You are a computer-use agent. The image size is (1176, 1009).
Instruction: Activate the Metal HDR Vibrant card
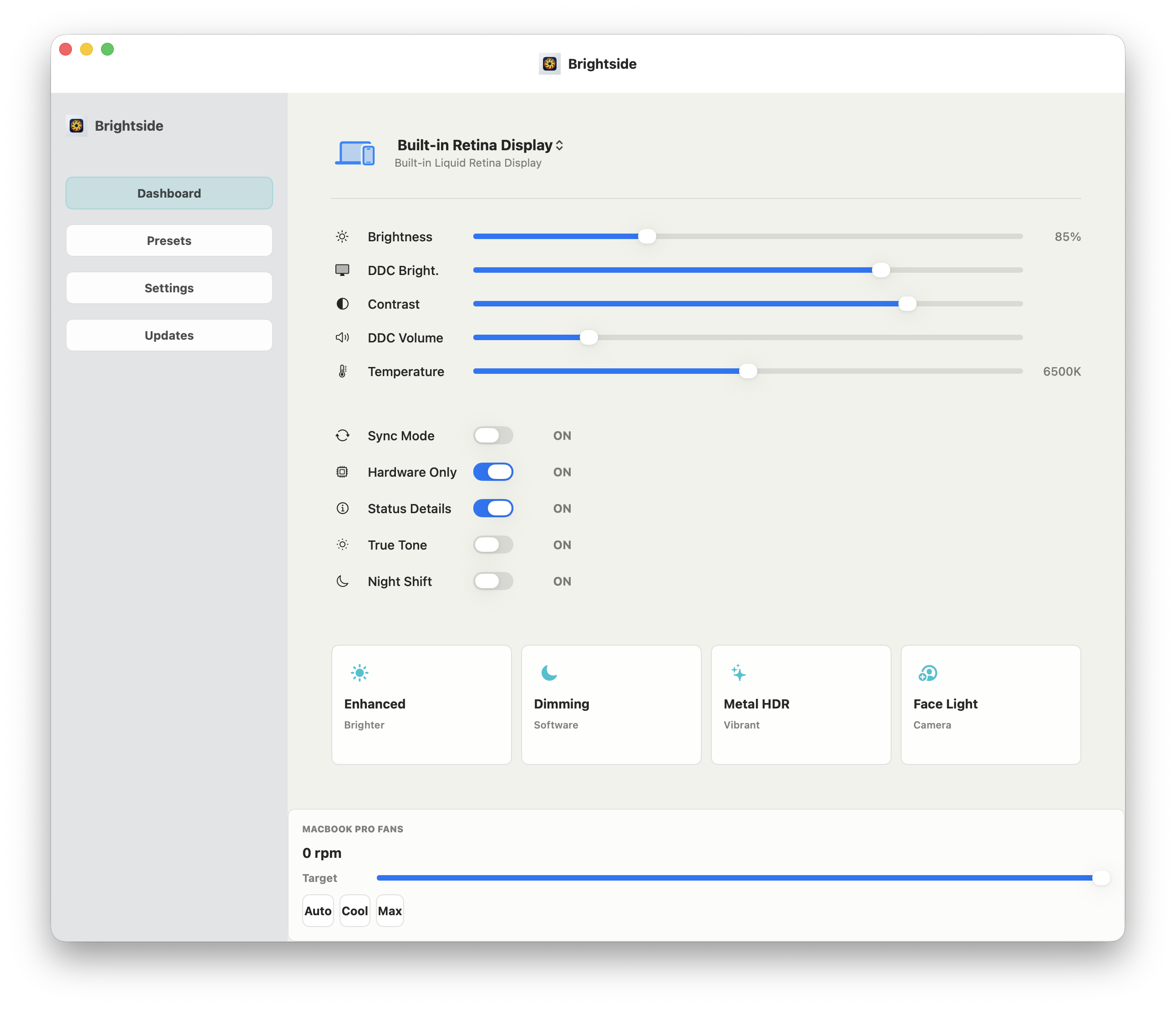pyautogui.click(x=801, y=705)
